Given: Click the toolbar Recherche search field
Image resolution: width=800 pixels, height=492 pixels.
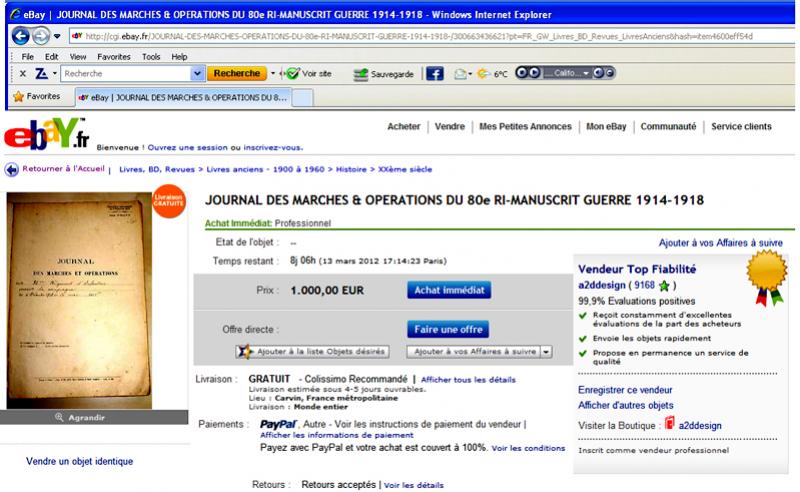Looking at the screenshot, I should 126,73.
